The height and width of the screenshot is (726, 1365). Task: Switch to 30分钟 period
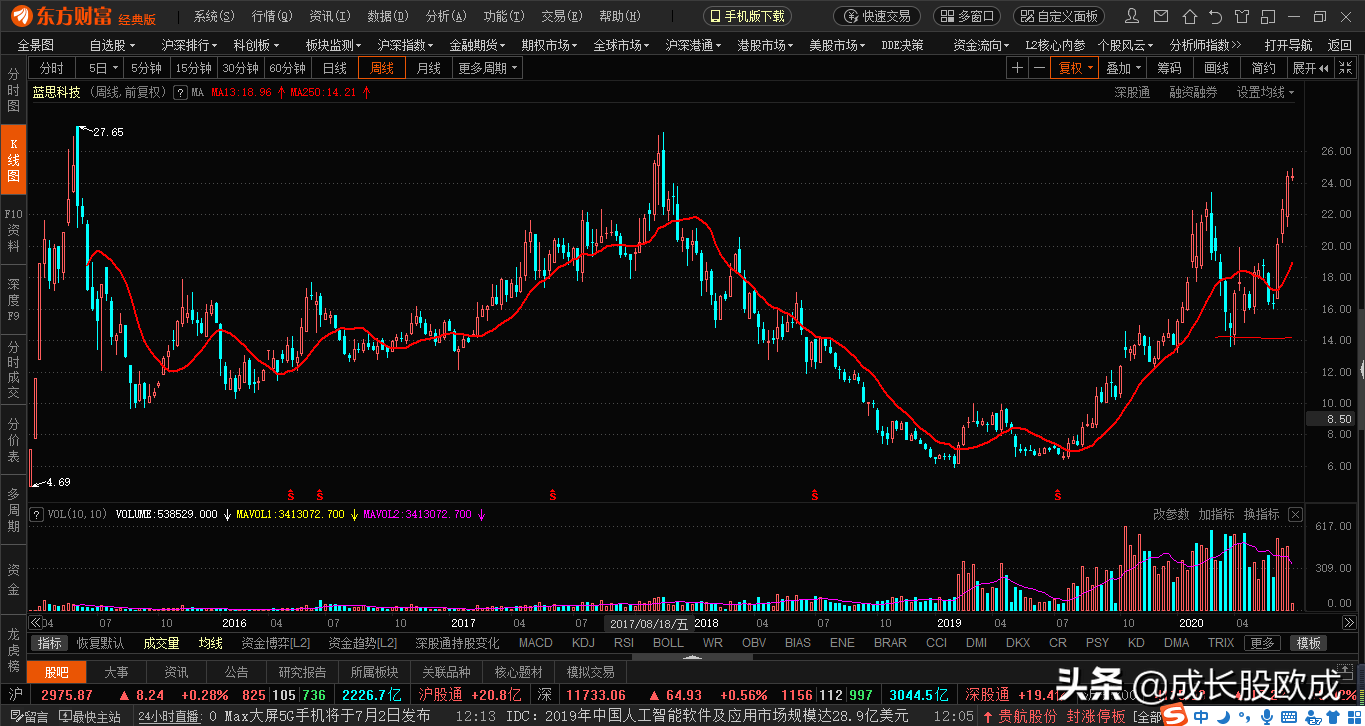click(240, 68)
